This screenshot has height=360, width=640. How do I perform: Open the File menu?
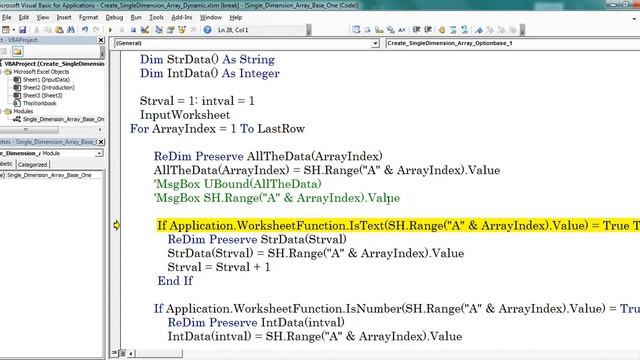click(x=6, y=18)
